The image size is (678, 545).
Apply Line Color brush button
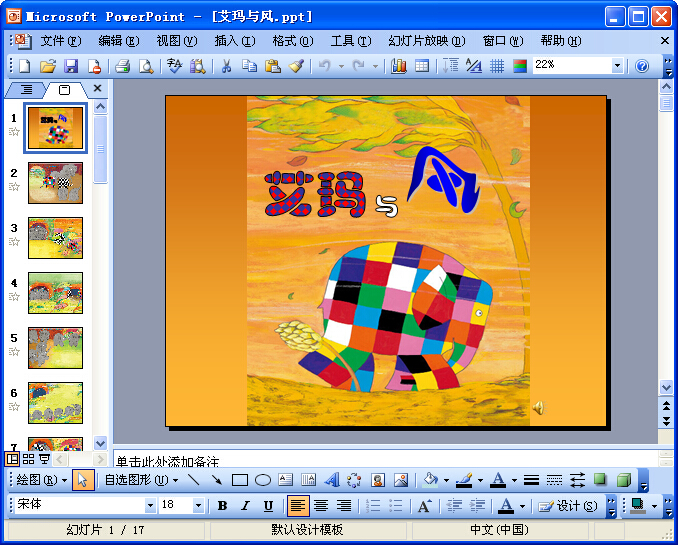(464, 480)
